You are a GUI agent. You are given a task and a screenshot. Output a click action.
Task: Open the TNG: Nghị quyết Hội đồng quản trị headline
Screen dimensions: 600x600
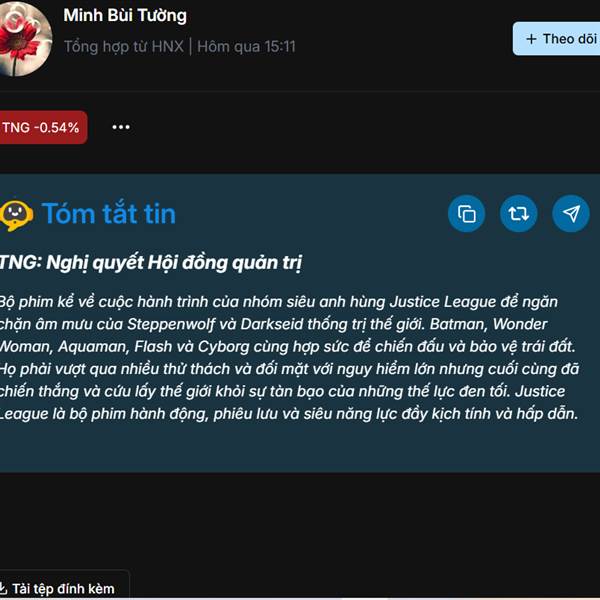tap(151, 263)
